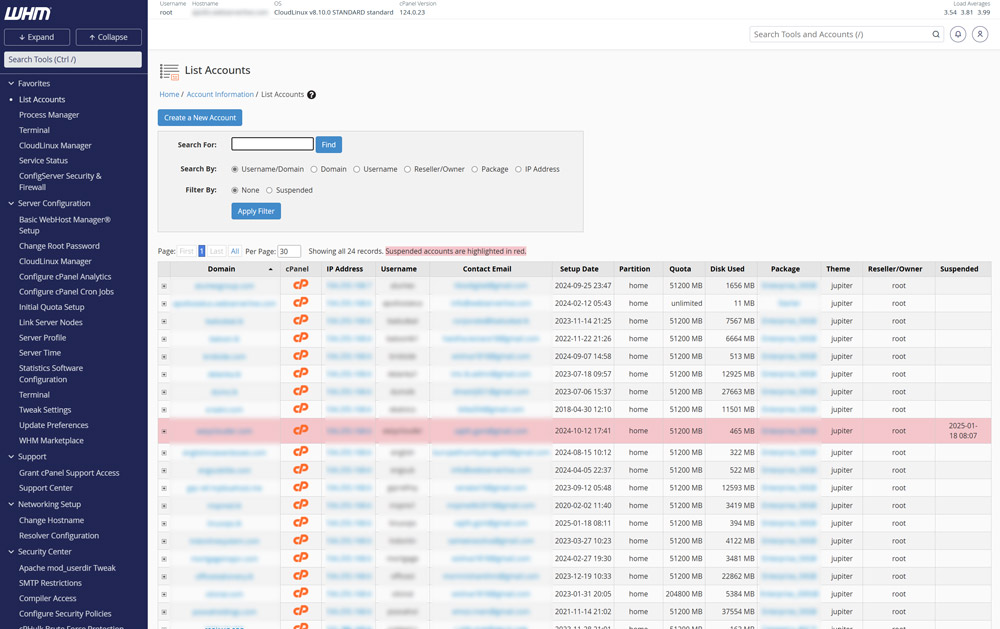This screenshot has width=1000, height=629.
Task: Sort the table by Disk Used column
Action: pos(727,269)
